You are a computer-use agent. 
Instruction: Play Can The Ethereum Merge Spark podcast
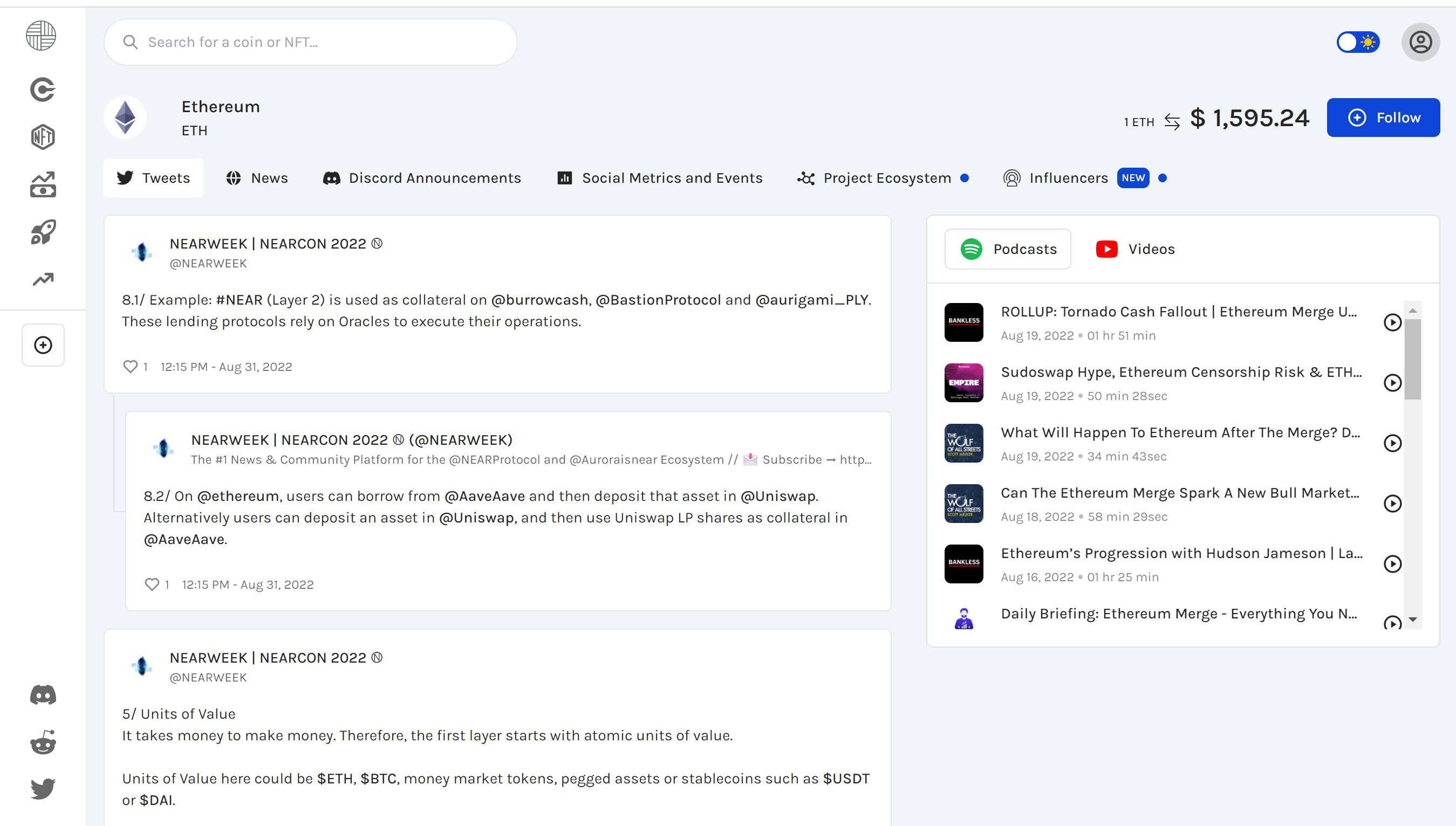click(1392, 504)
